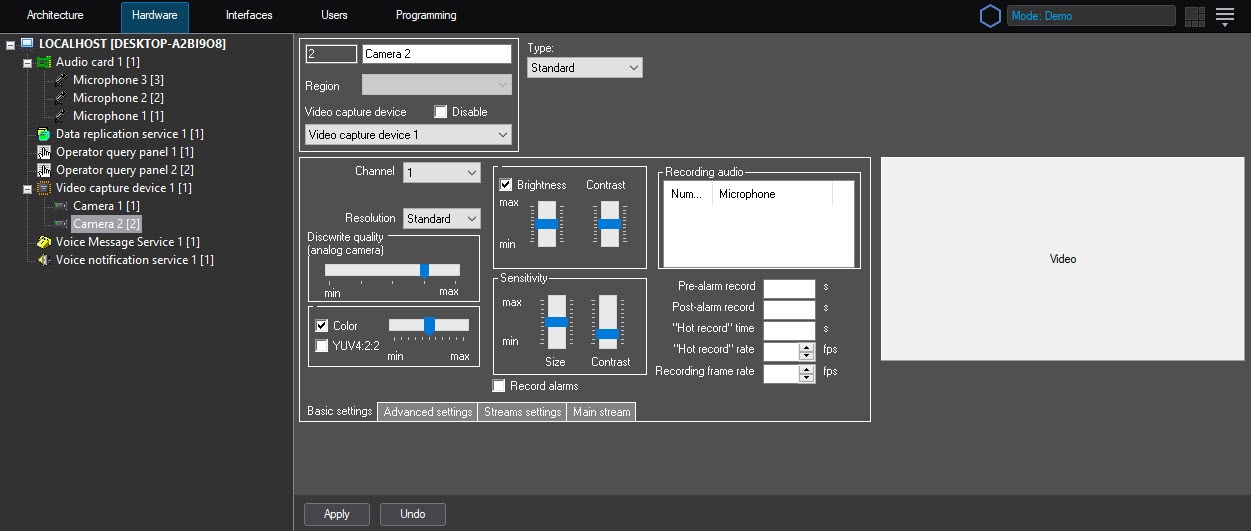1251x531 pixels.
Task: Collapse the Video capture device 1 tree node
Action: pyautogui.click(x=28, y=188)
